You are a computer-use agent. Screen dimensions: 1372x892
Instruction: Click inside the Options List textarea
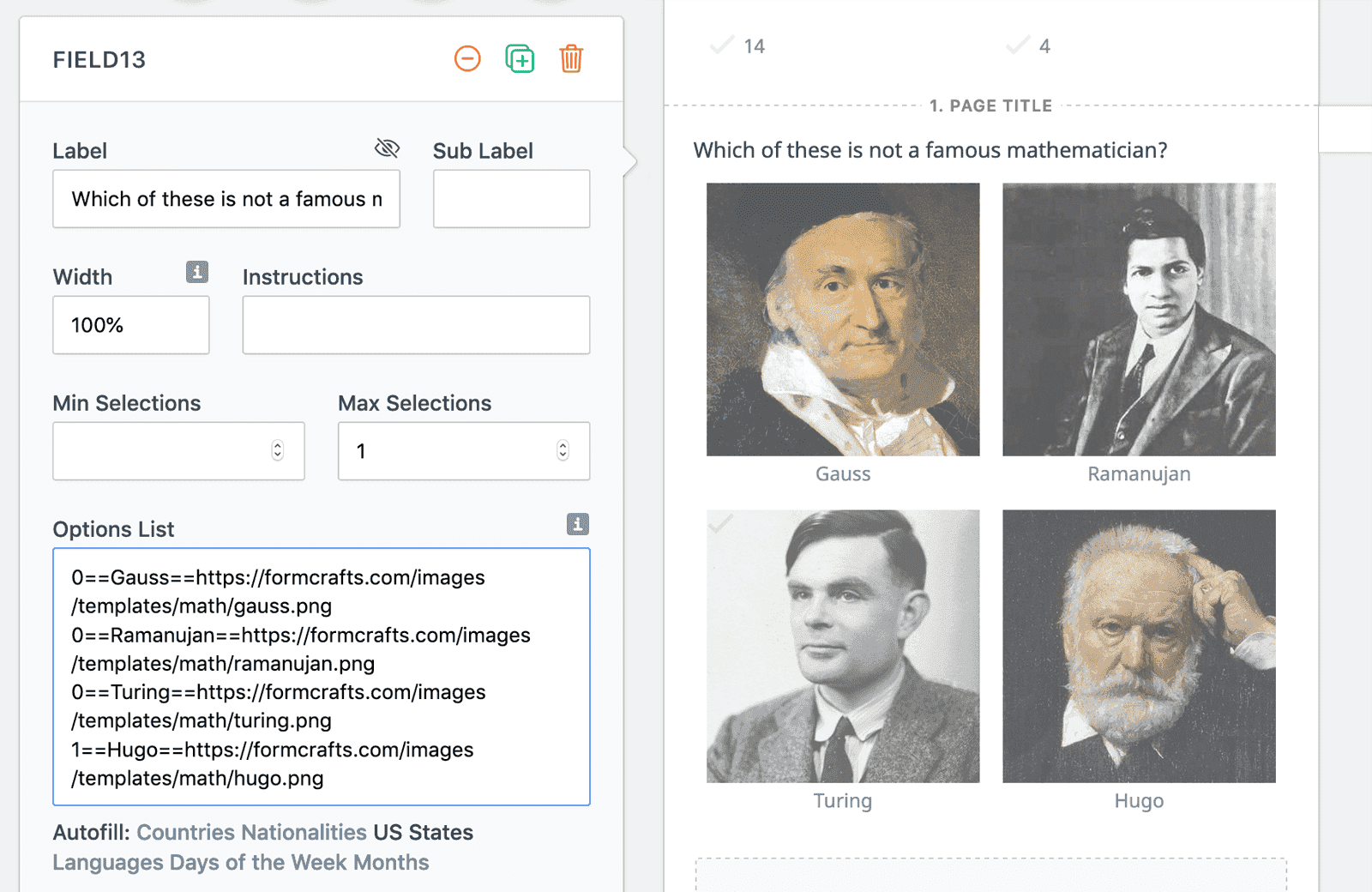pyautogui.click(x=322, y=677)
